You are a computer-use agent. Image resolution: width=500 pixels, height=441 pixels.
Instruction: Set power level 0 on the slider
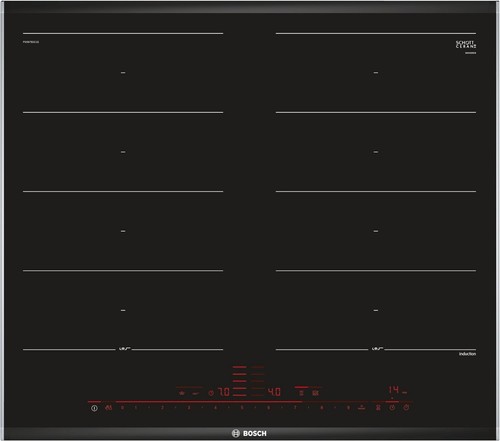pos(122,407)
